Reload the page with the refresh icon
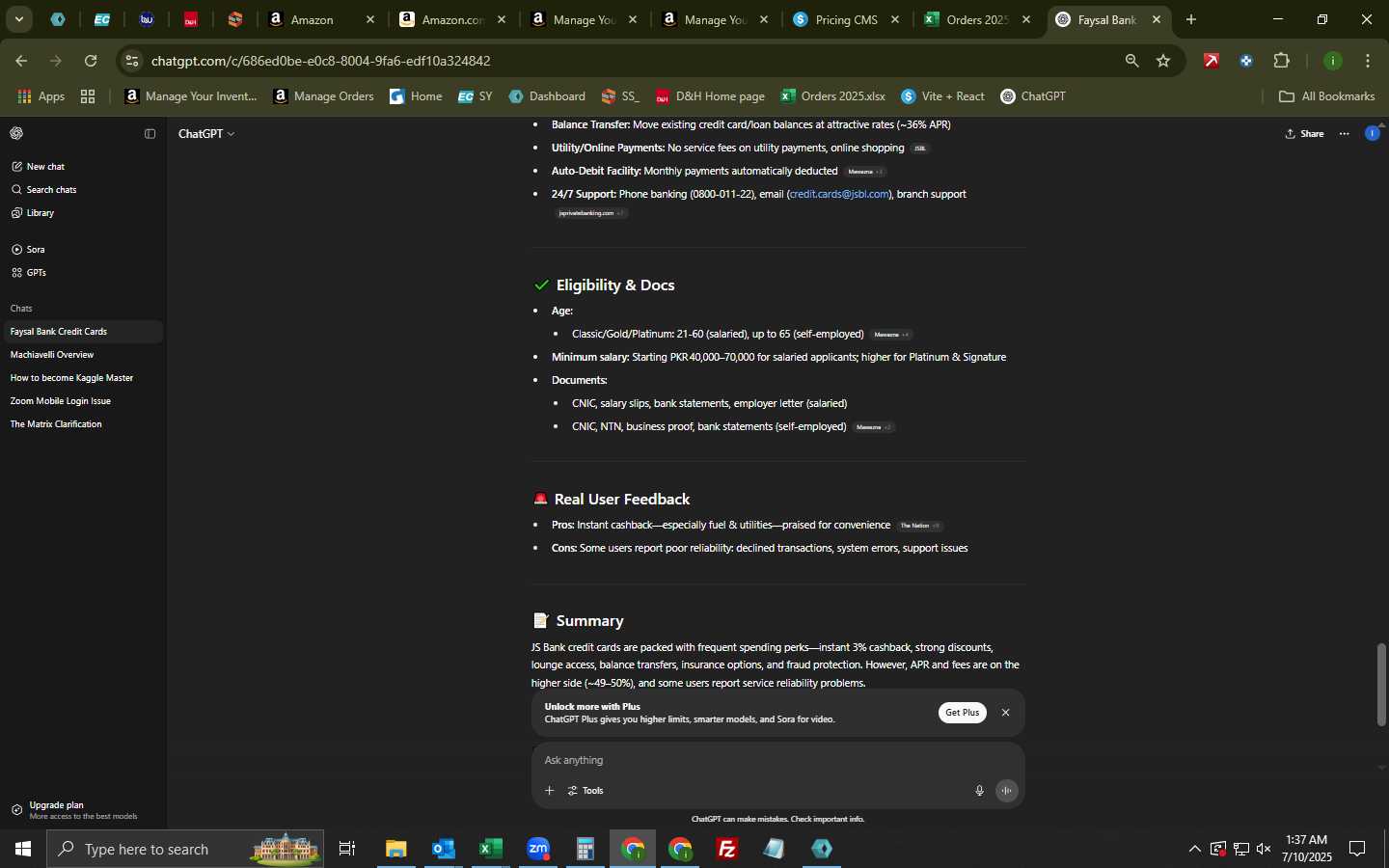Viewport: 1389px width, 868px height. point(91,61)
